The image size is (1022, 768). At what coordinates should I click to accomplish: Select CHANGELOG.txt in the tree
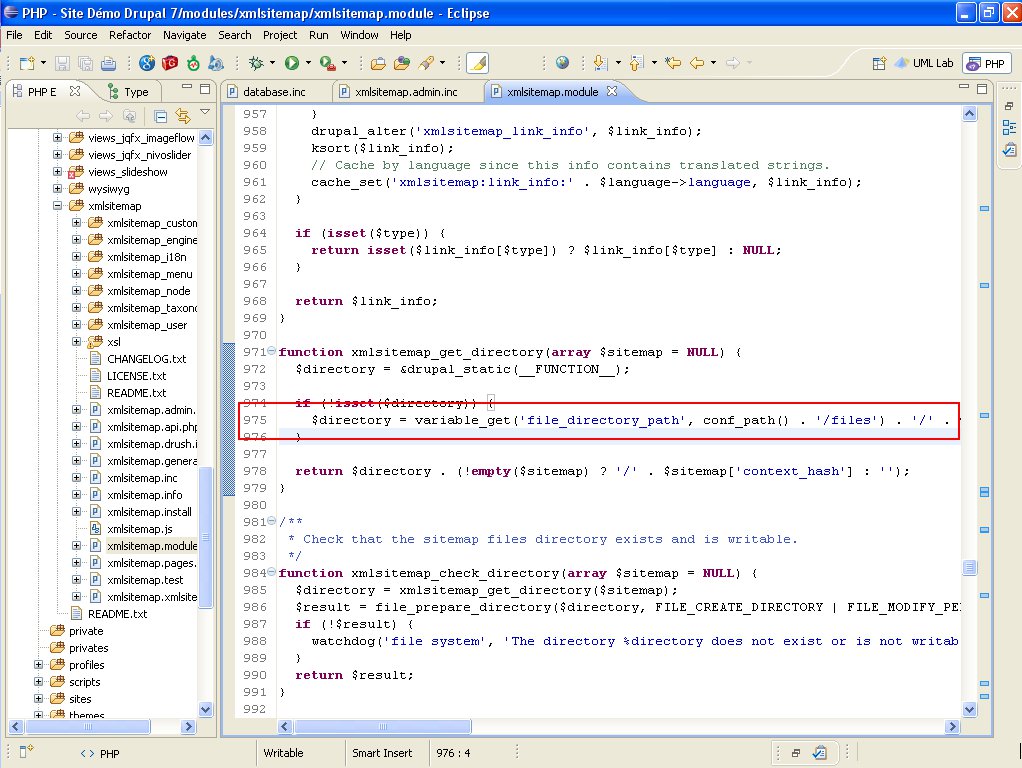coord(147,359)
